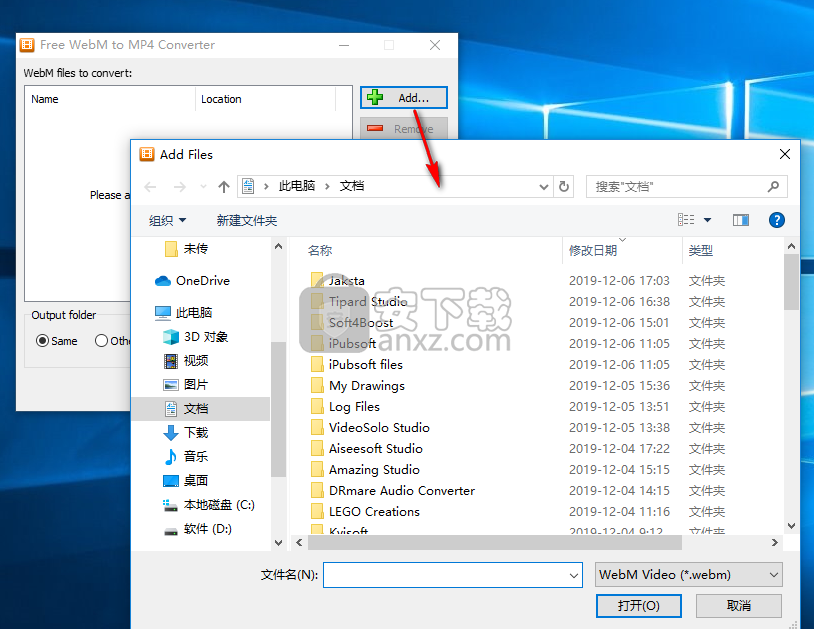The width and height of the screenshot is (814, 629).
Task: Select the Amazing Studio folder
Action: (365, 470)
